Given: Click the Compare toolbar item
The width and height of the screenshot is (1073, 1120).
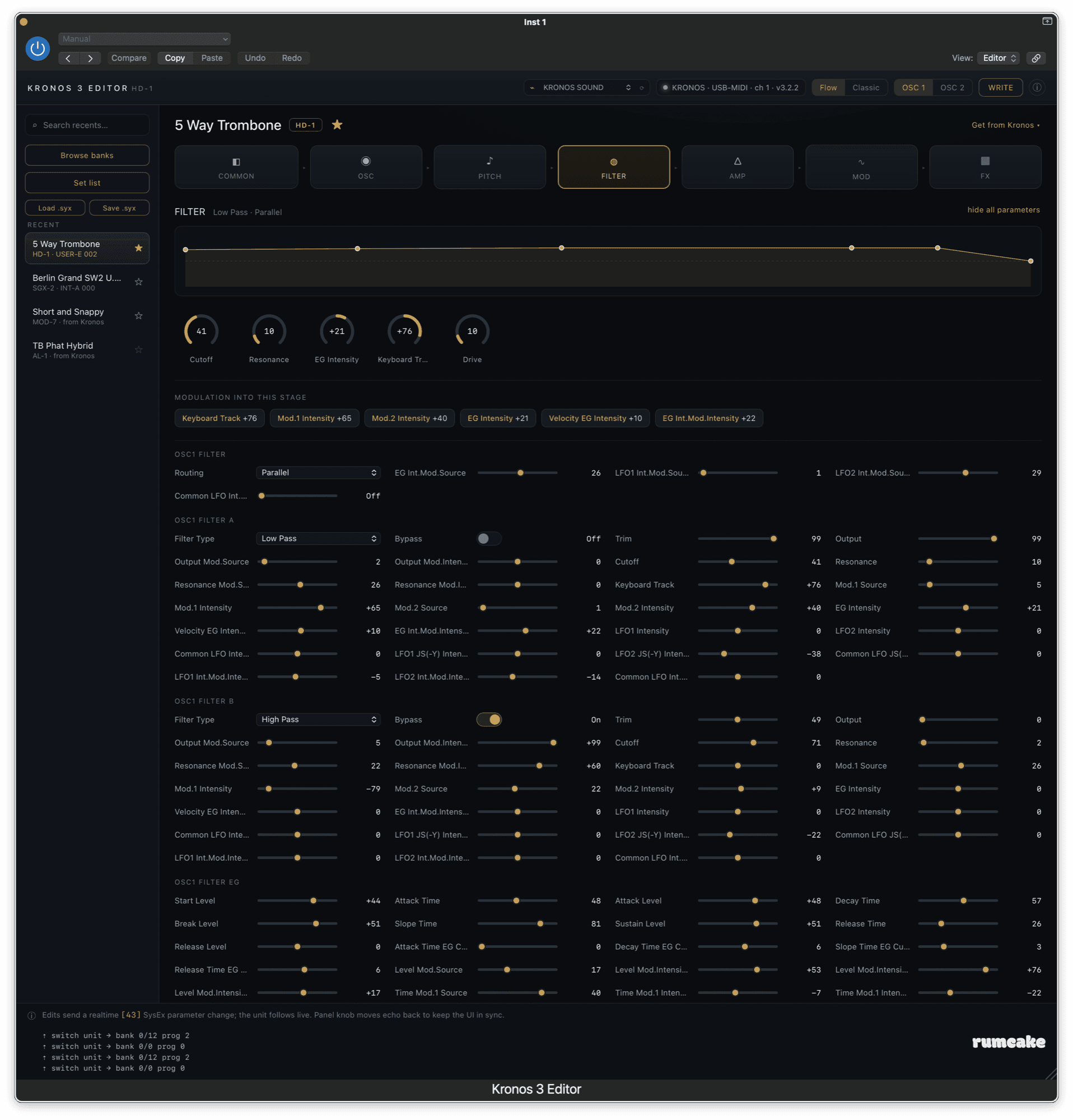Looking at the screenshot, I should pyautogui.click(x=129, y=58).
